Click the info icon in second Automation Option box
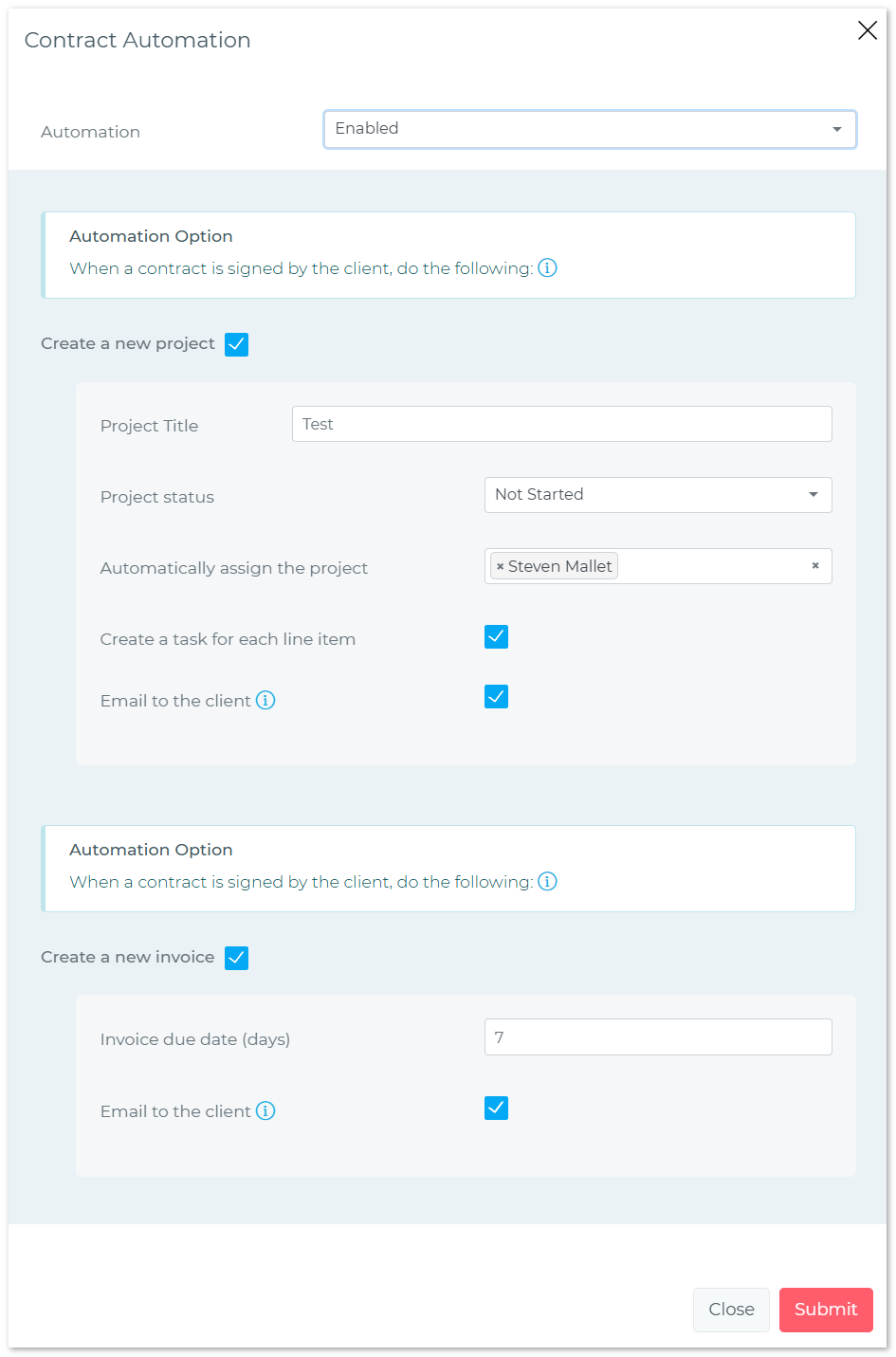Viewport: 896px width, 1357px height. (x=547, y=882)
